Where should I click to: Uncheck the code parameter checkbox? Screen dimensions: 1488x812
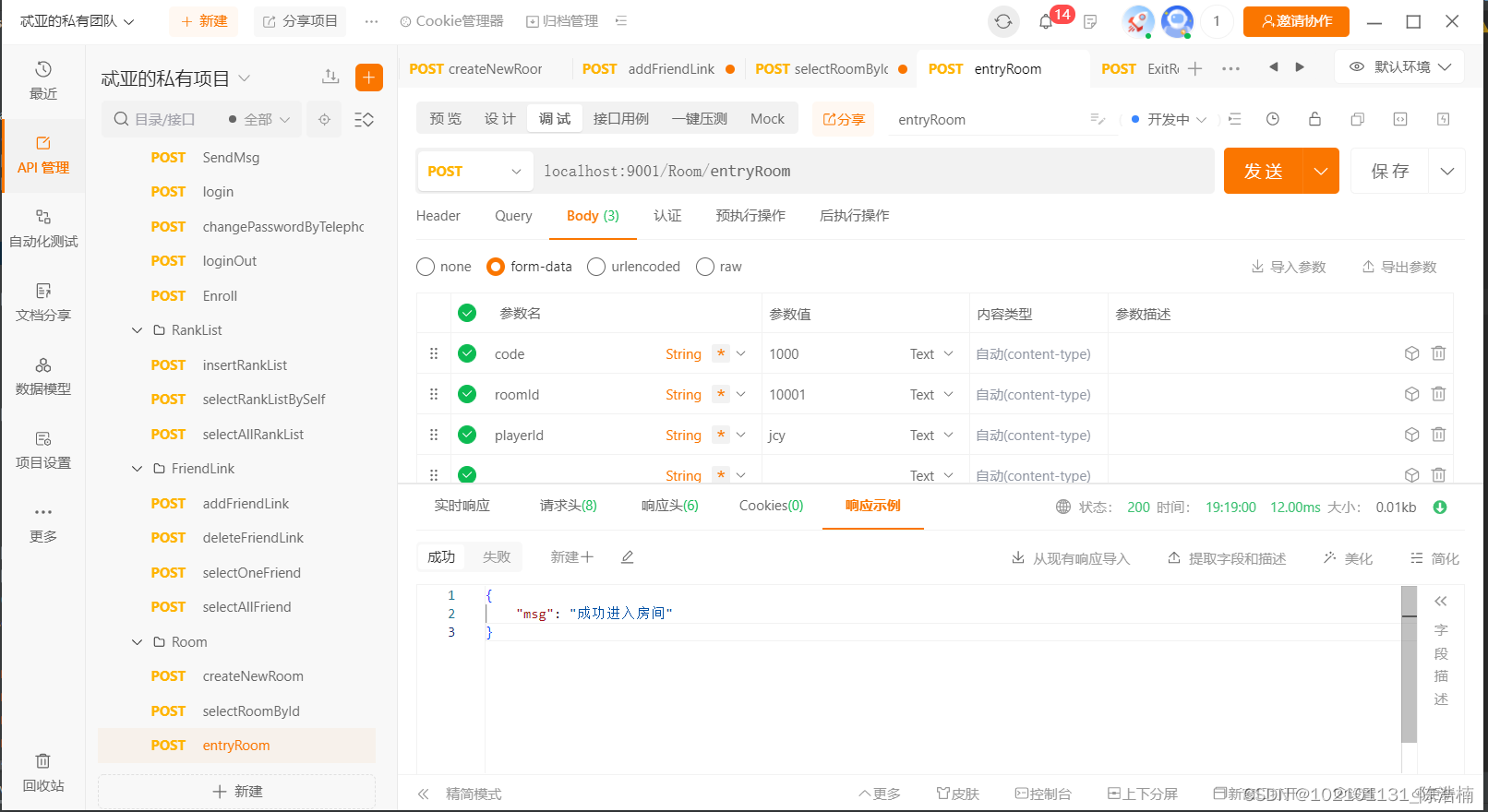click(x=467, y=353)
